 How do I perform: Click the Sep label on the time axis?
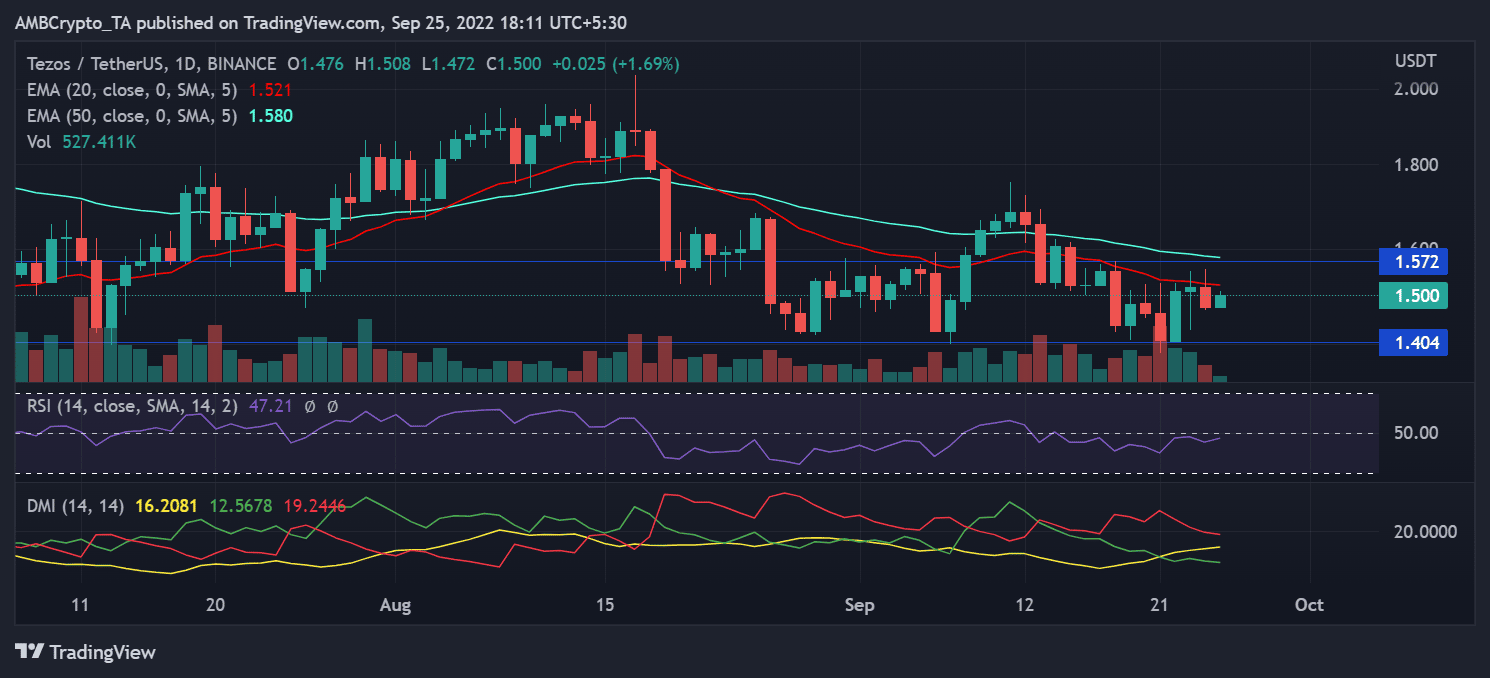(859, 605)
